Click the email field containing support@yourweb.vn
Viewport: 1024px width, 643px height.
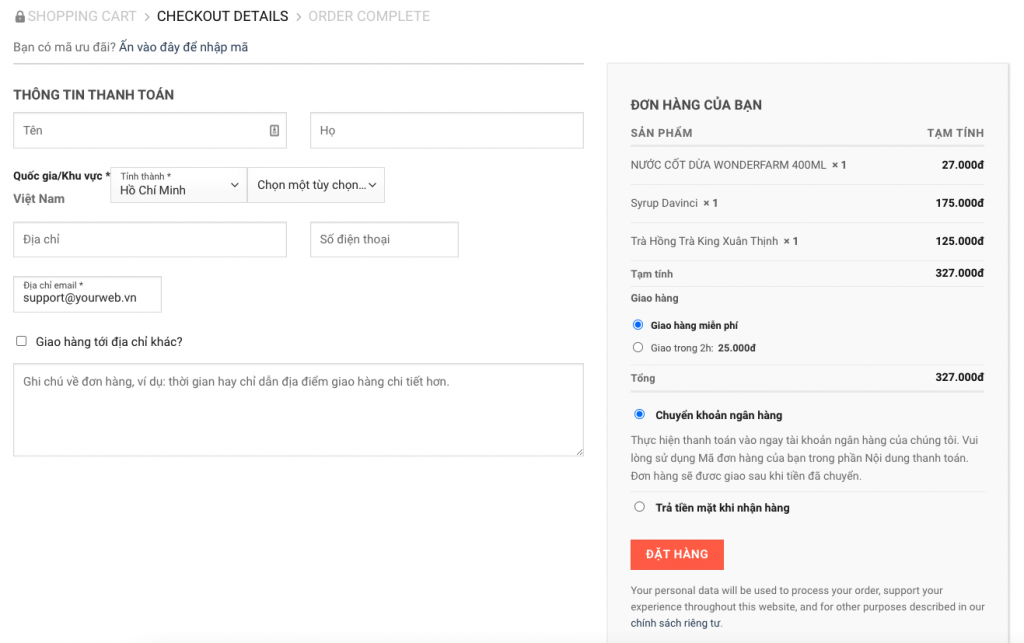coord(87,295)
